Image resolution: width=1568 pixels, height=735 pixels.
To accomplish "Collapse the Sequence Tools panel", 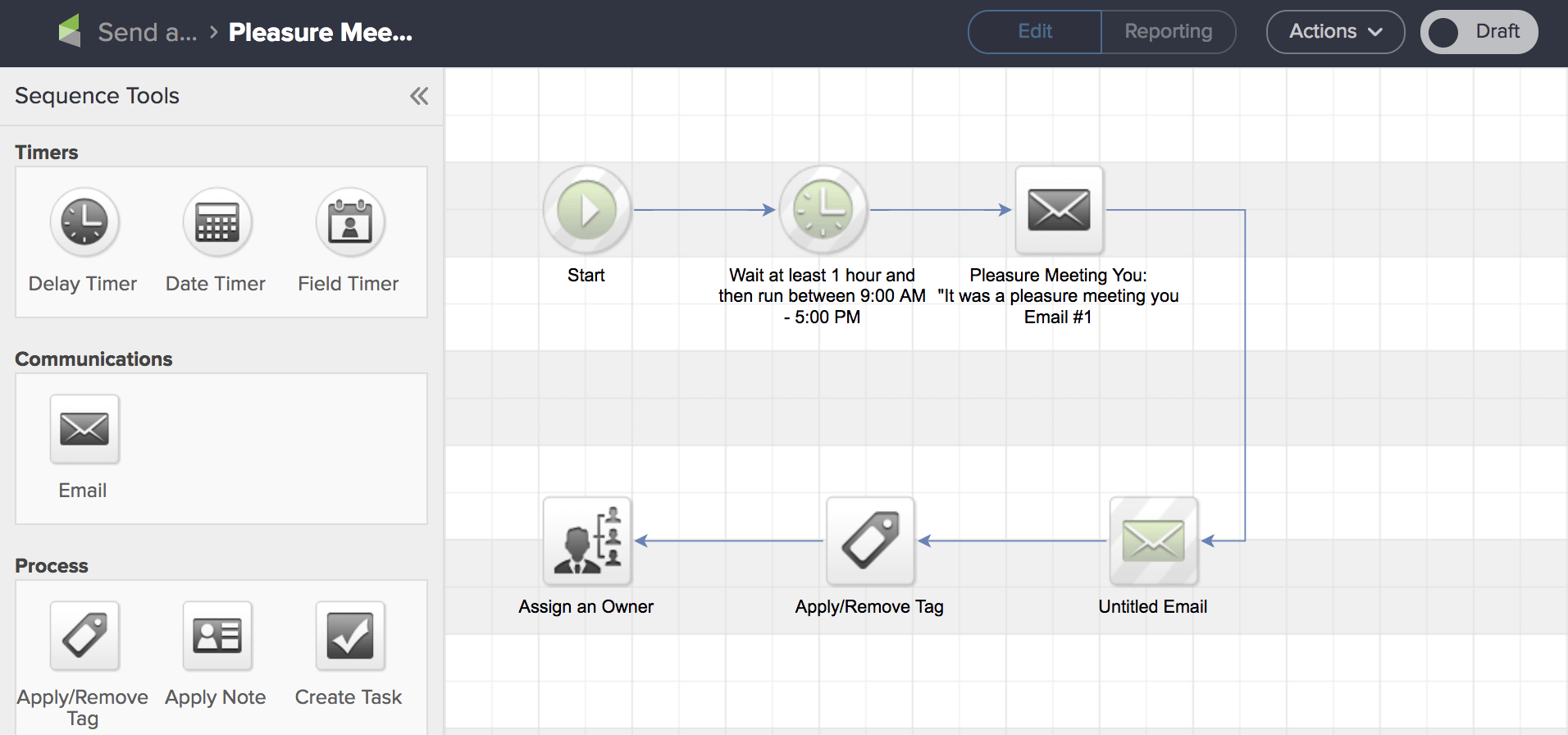I will tap(419, 96).
